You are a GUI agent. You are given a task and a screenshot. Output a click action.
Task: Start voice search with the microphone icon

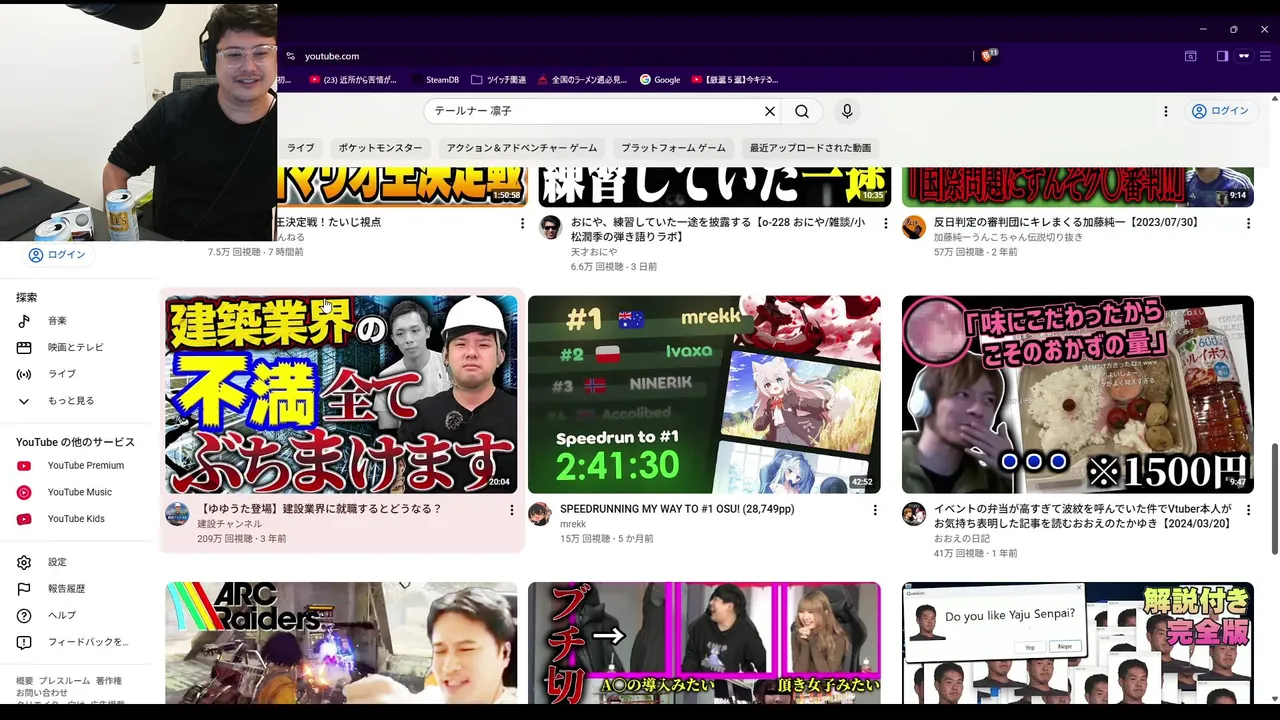(x=847, y=111)
